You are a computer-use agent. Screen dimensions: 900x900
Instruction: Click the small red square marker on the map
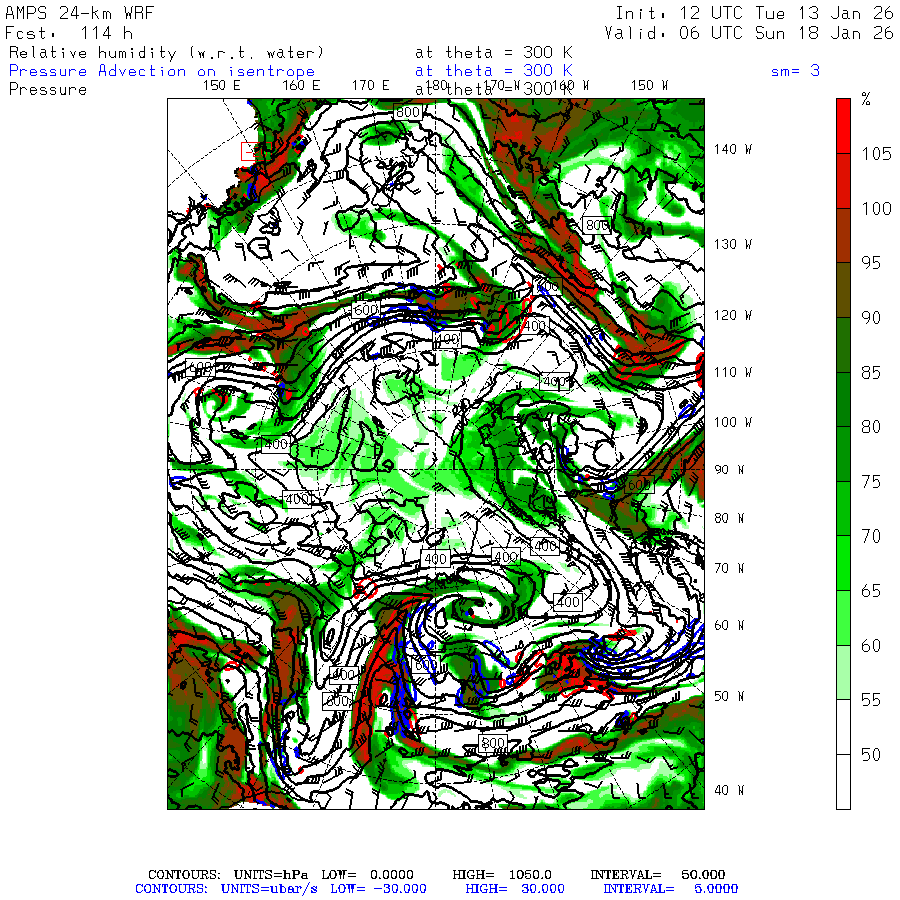tap(248, 152)
